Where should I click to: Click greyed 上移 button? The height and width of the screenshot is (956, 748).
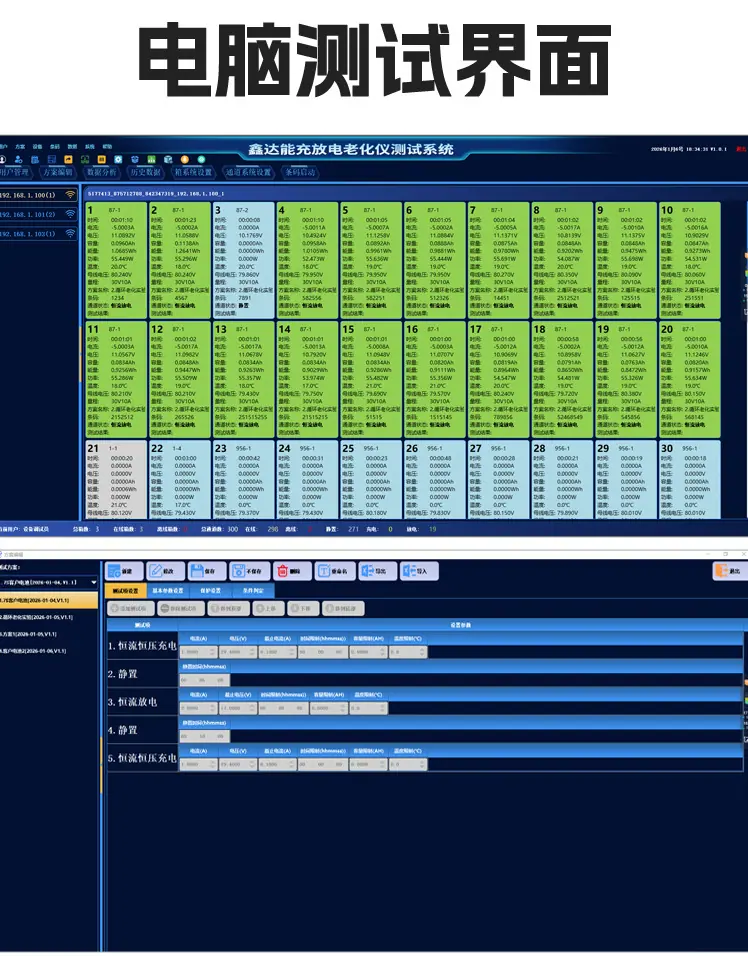(x=268, y=608)
